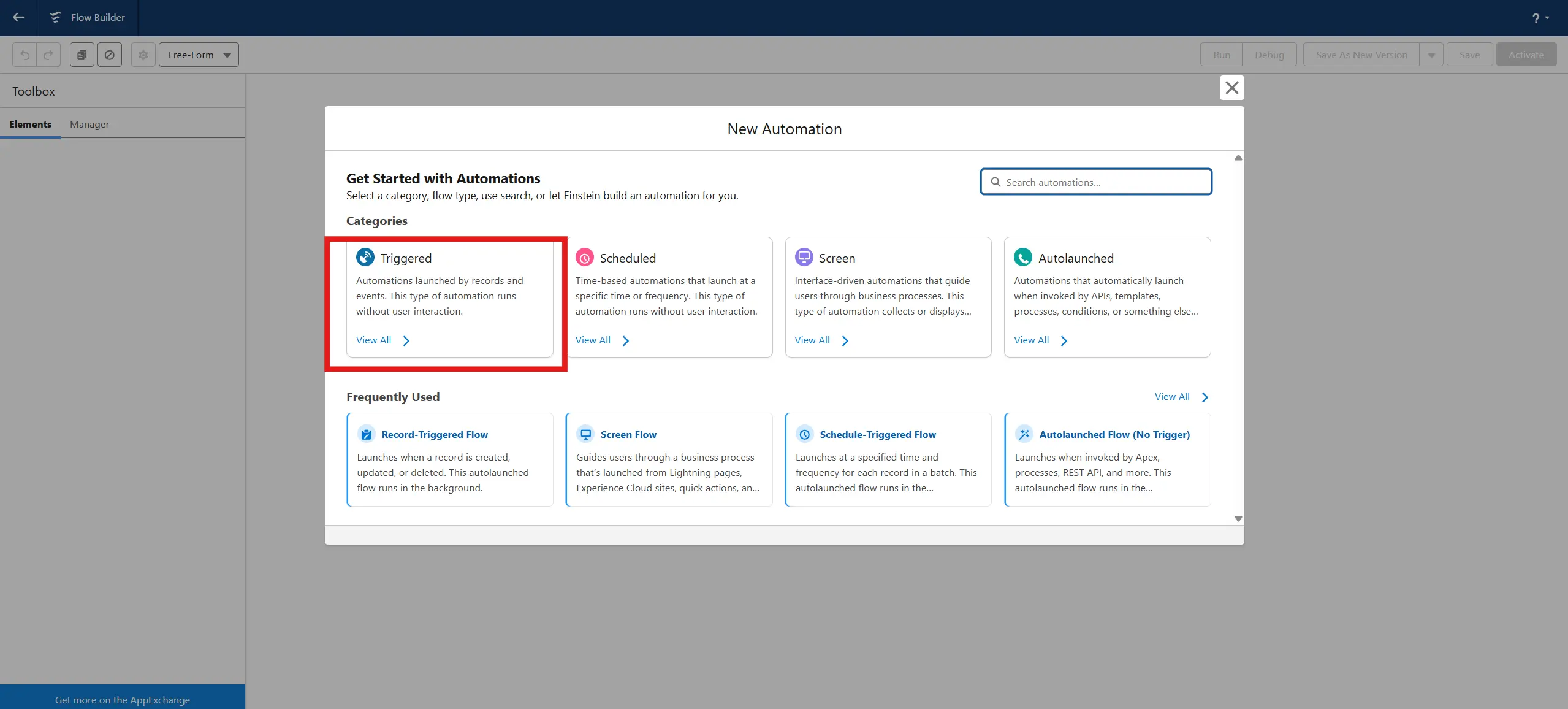This screenshot has height=709, width=1568.
Task: Open the Free-Form layout dropdown
Action: (199, 55)
